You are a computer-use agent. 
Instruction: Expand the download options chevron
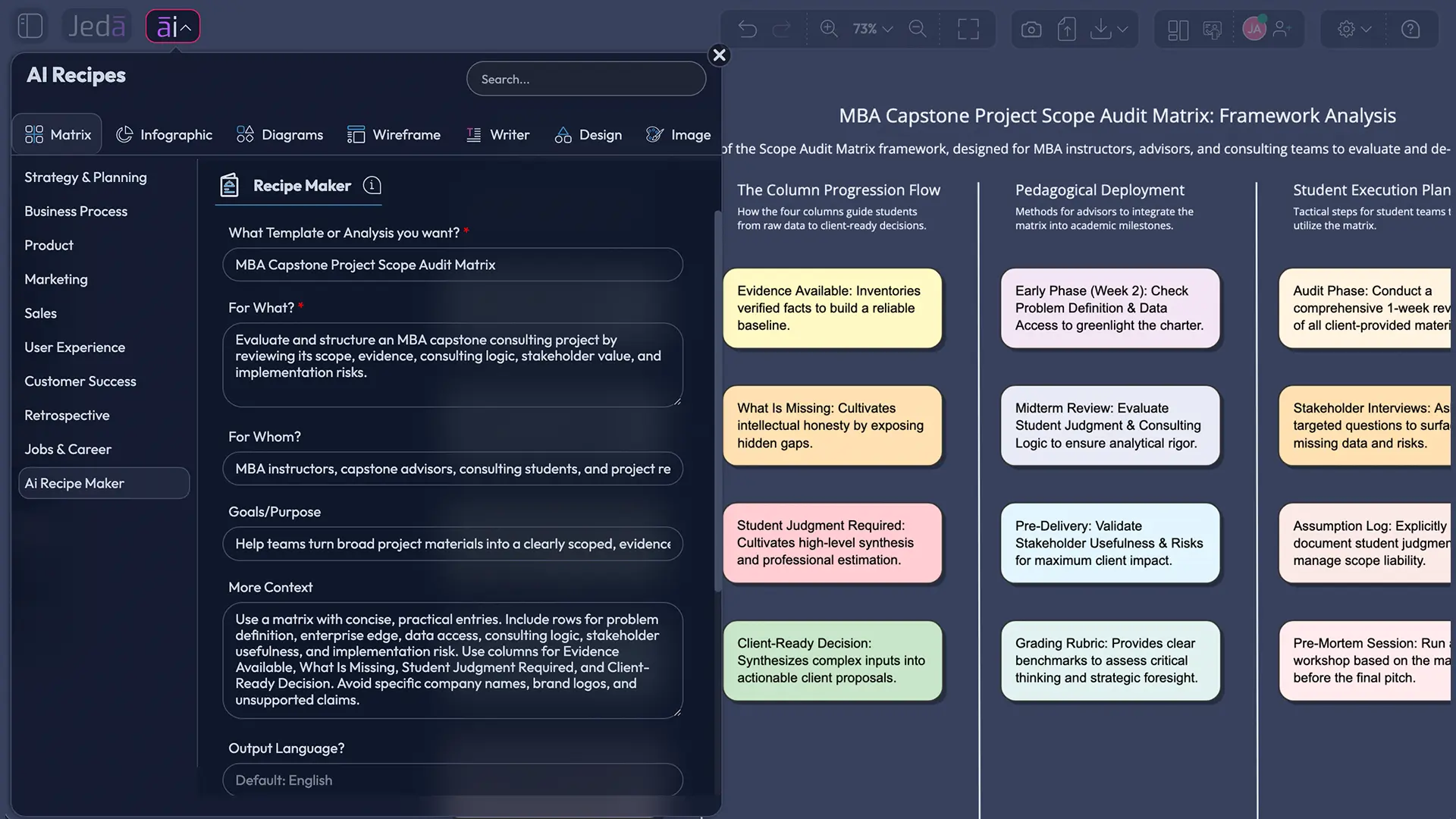pyautogui.click(x=1123, y=29)
